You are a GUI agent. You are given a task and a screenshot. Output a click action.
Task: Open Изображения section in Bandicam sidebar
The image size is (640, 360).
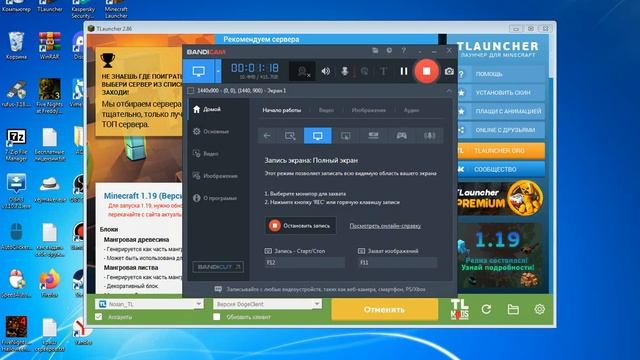coord(215,176)
